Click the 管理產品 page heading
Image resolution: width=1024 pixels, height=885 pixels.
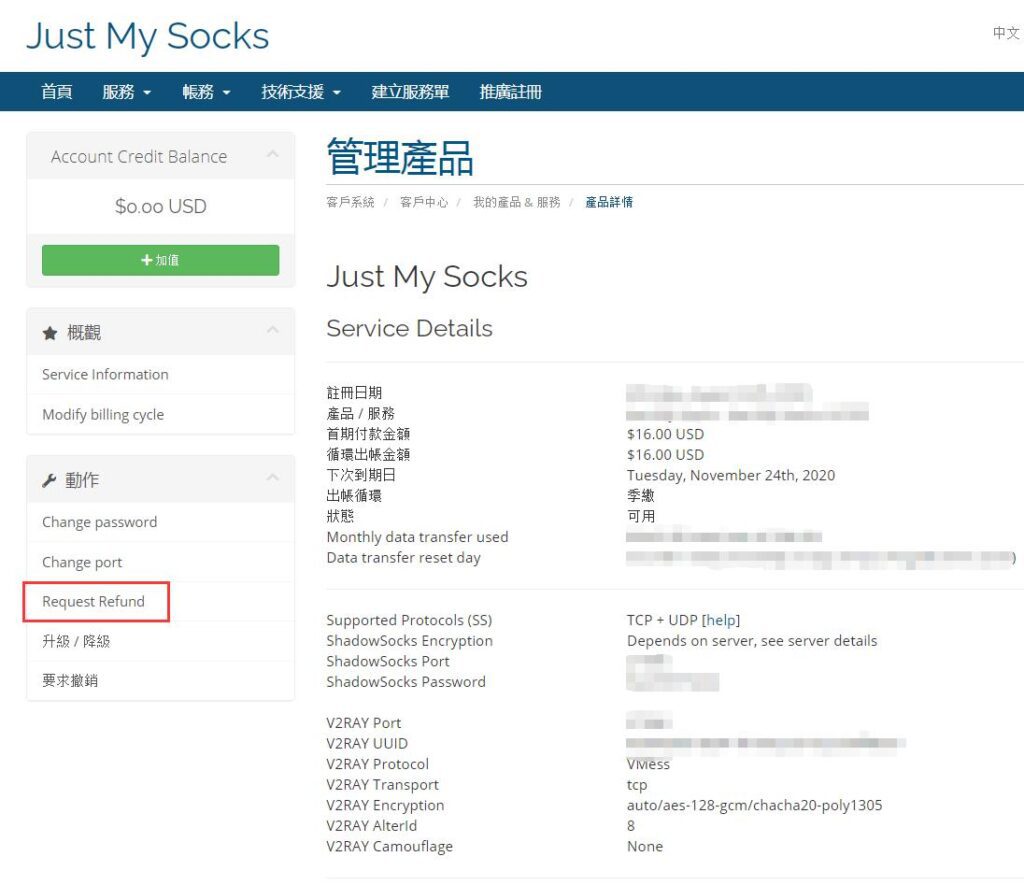(400, 157)
